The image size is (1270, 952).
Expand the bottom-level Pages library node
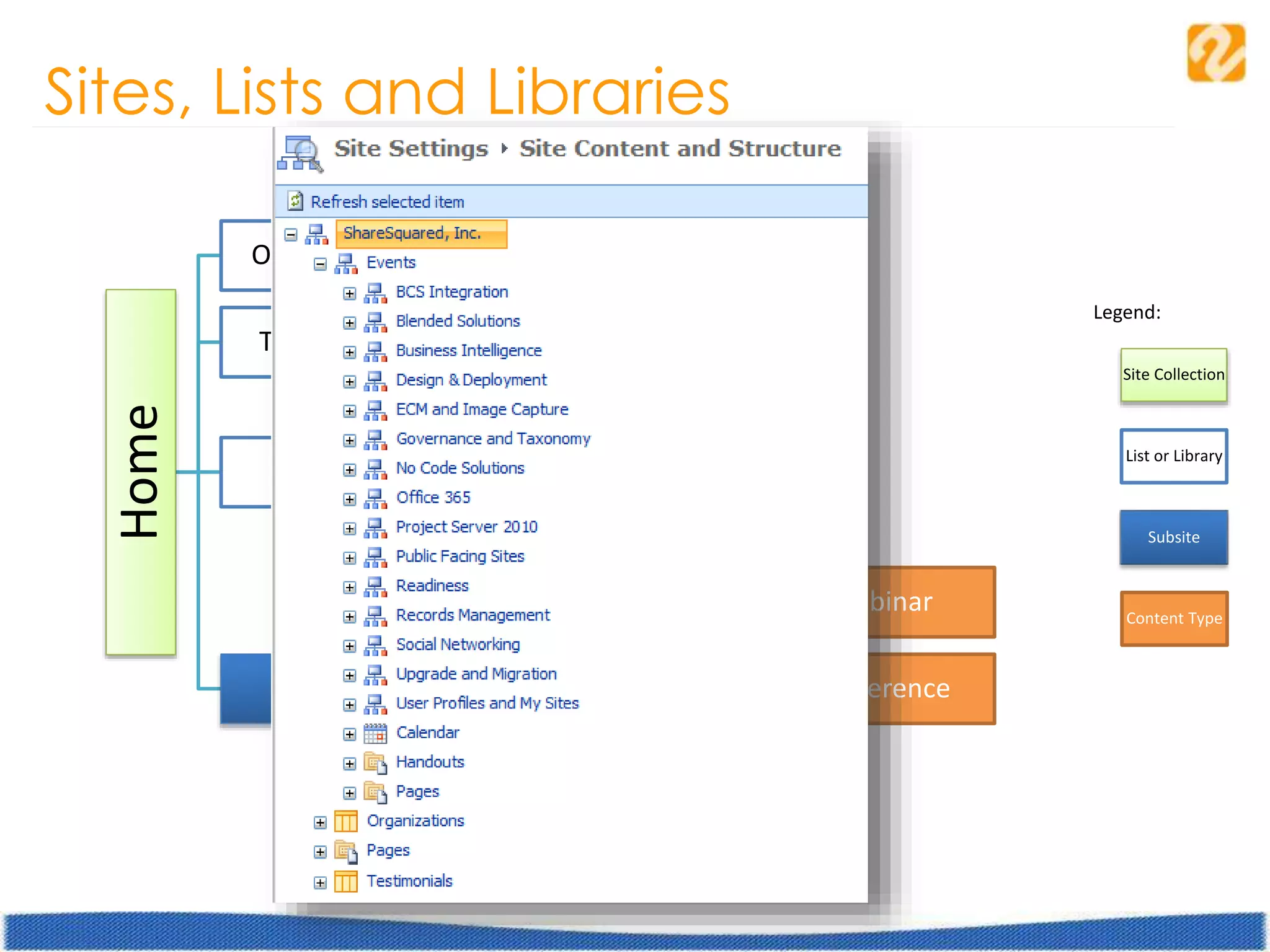(x=320, y=852)
